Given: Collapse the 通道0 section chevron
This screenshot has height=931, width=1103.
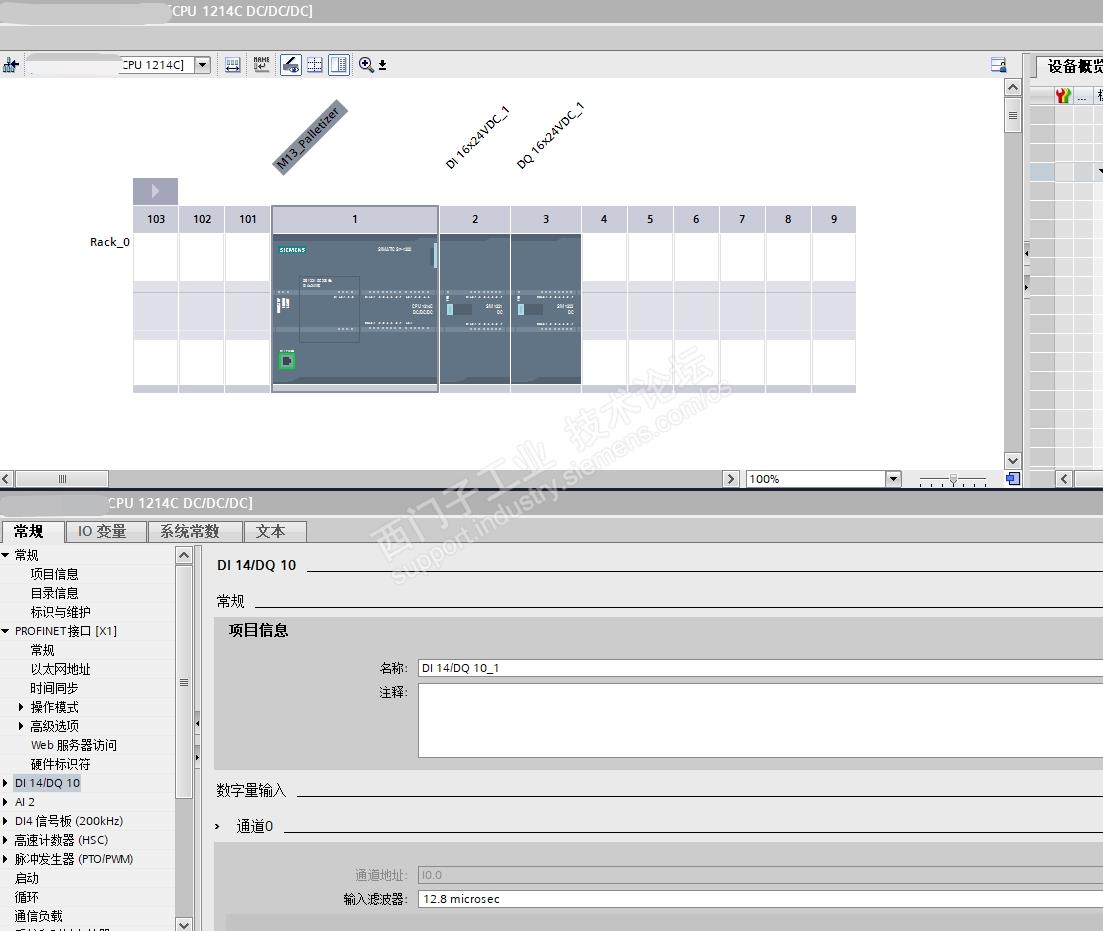Looking at the screenshot, I should pyautogui.click(x=217, y=826).
